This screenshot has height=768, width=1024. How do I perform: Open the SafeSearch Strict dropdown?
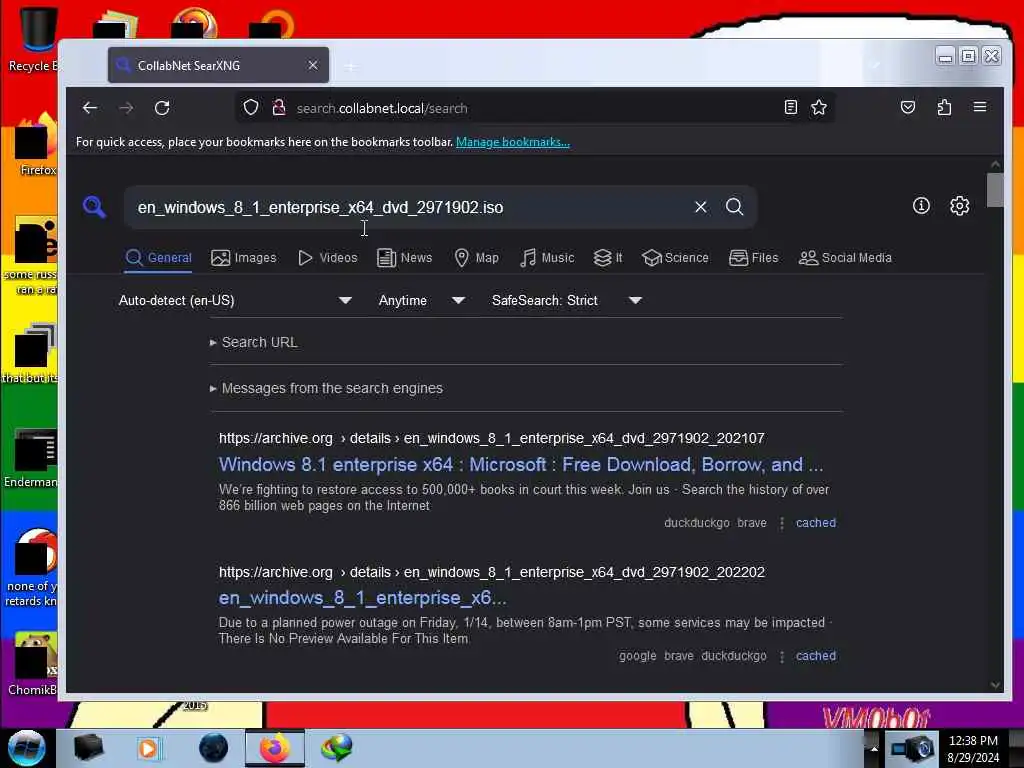(567, 300)
